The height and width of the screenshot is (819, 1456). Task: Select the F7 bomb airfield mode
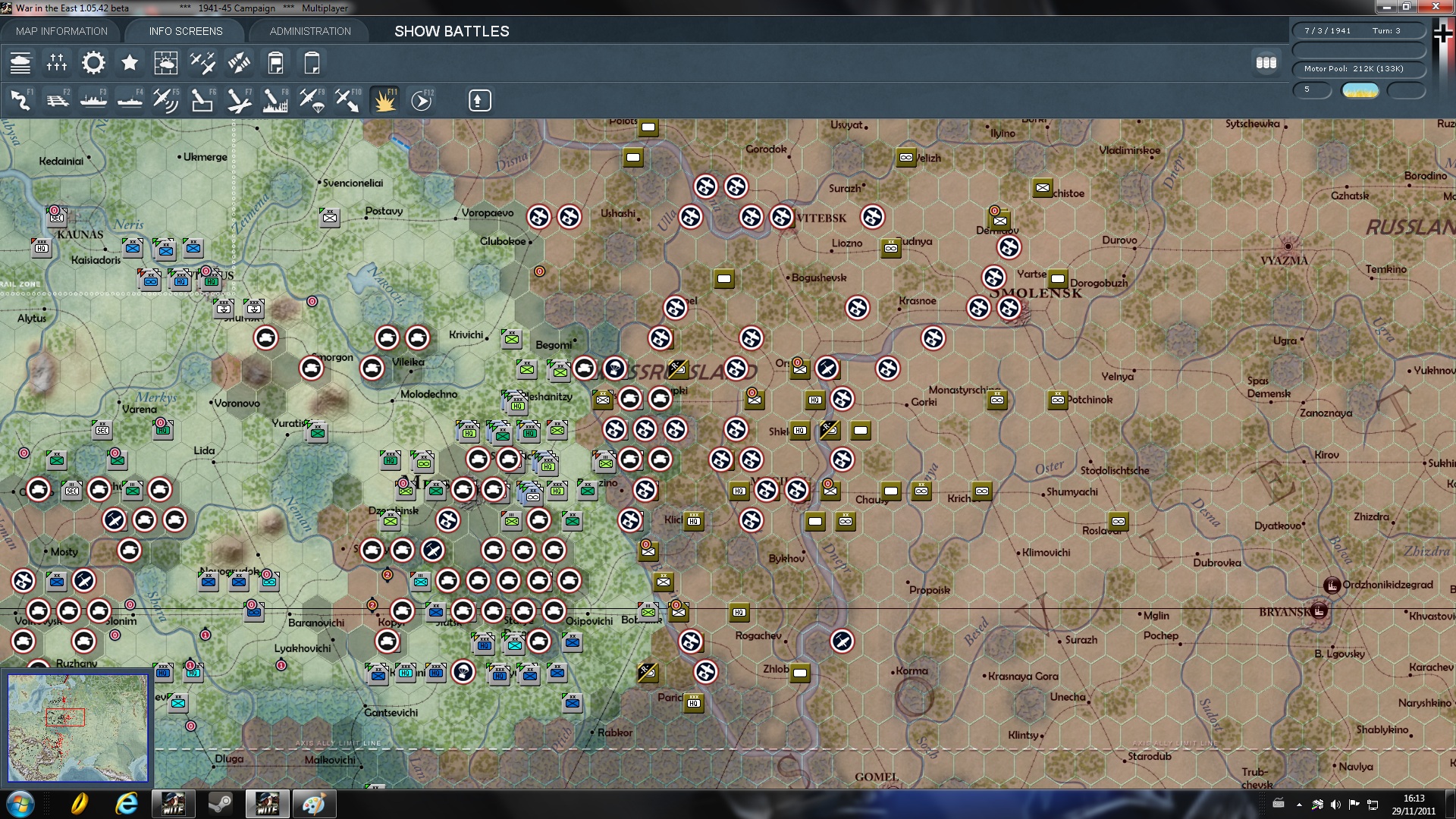point(239,100)
